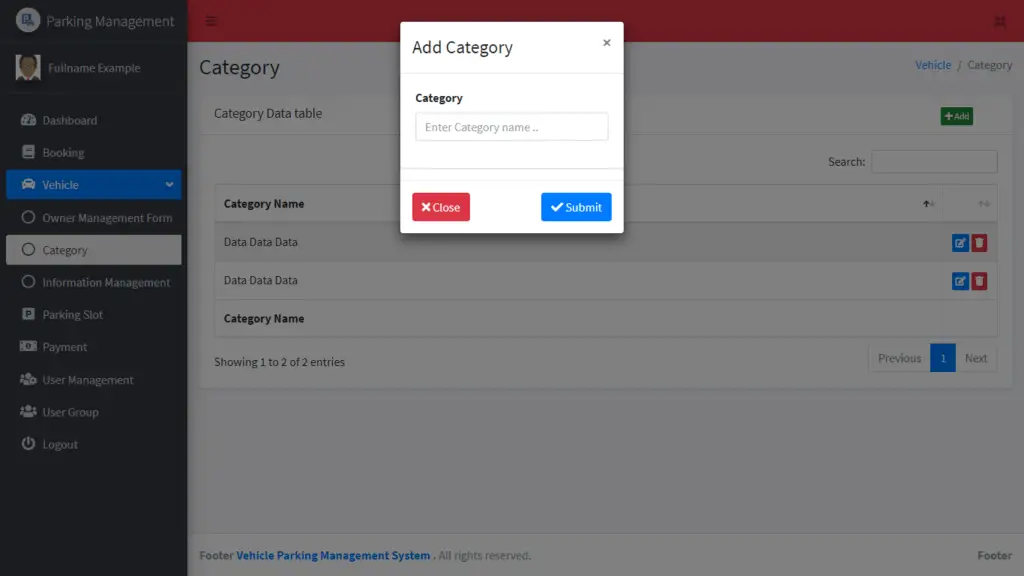The image size is (1024, 576).
Task: Collapse the Vehicle submenu chevron
Action: click(x=170, y=185)
